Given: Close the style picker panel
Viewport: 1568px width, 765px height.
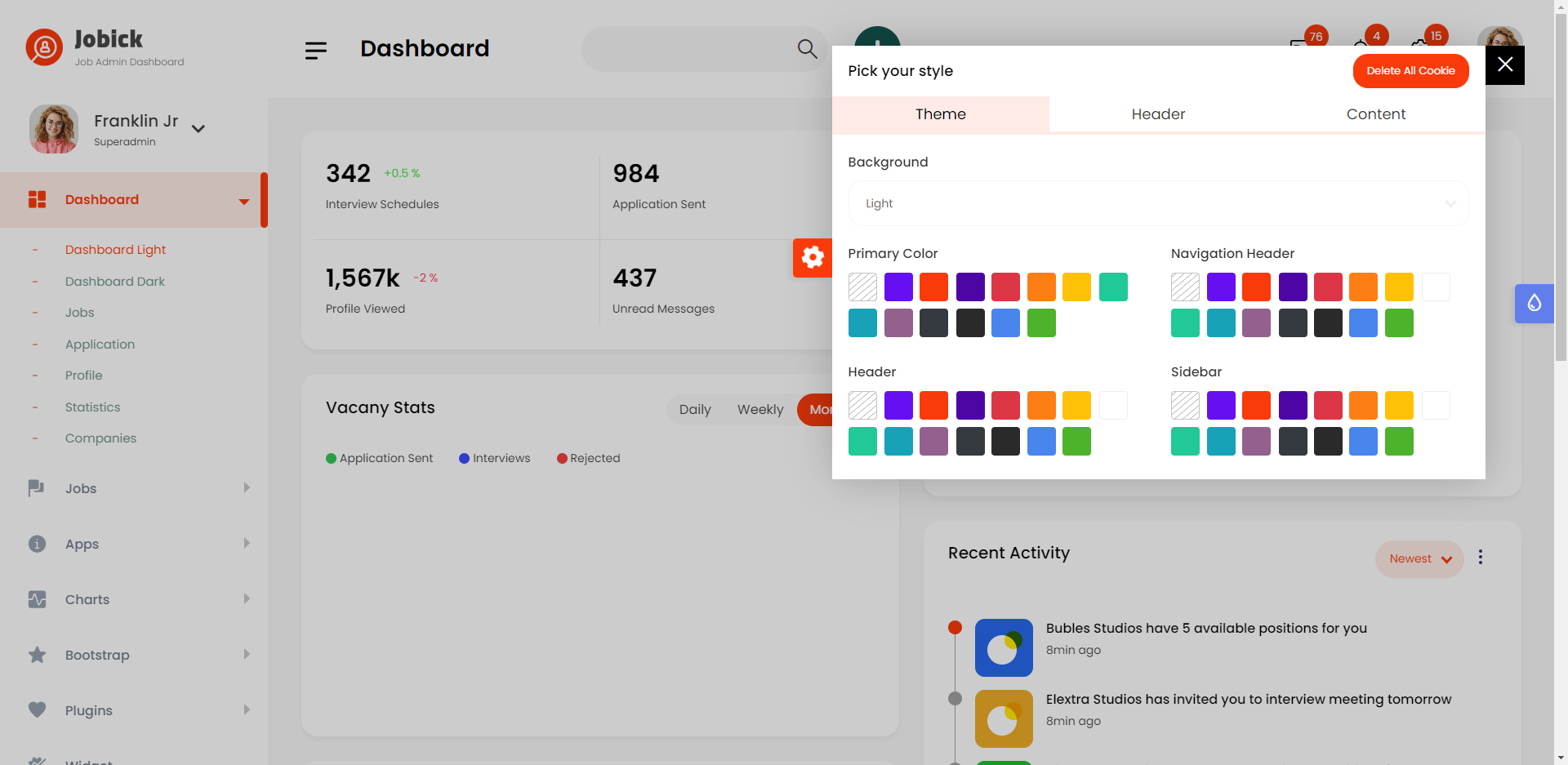Looking at the screenshot, I should tap(1505, 65).
